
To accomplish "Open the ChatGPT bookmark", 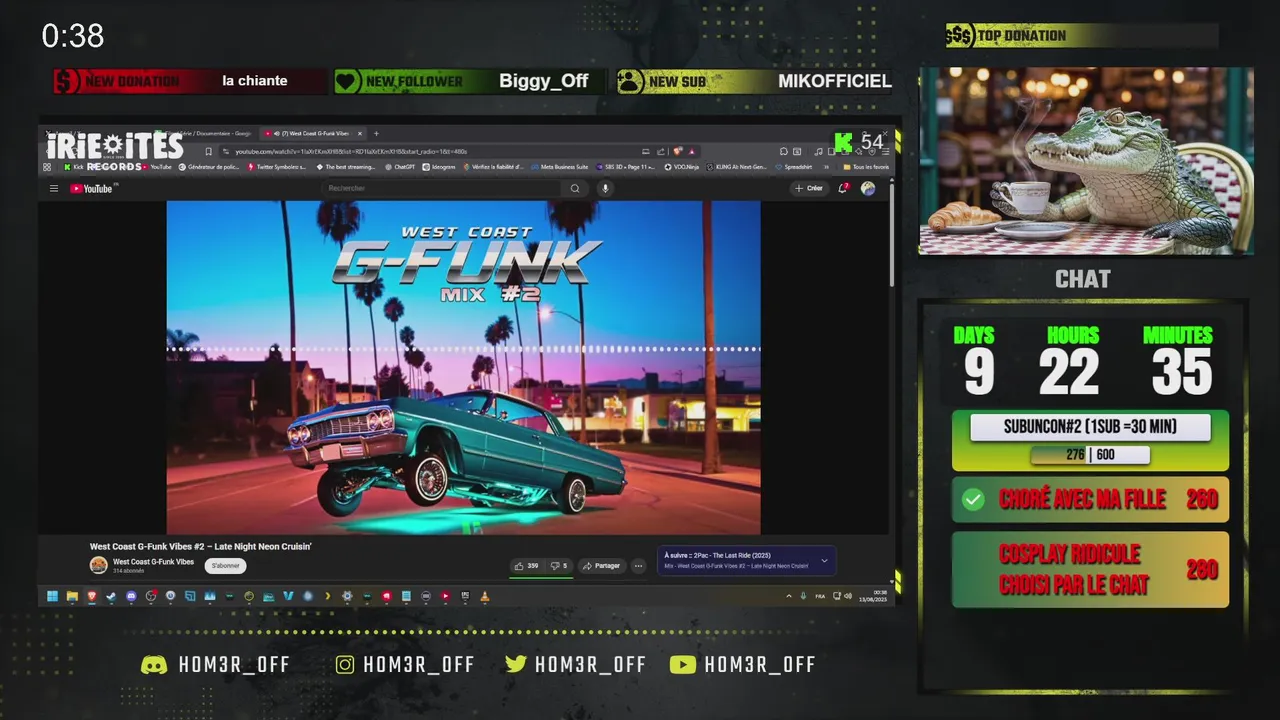I will click(x=399, y=167).
